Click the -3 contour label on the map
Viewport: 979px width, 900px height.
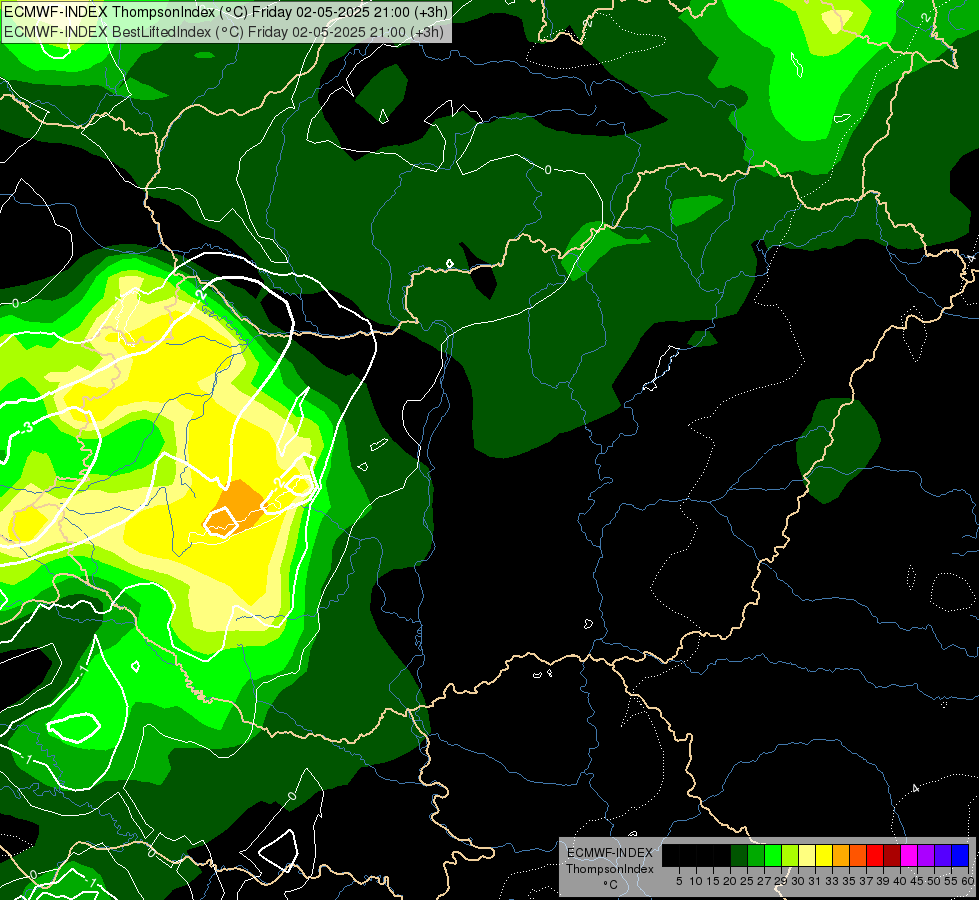point(26,428)
